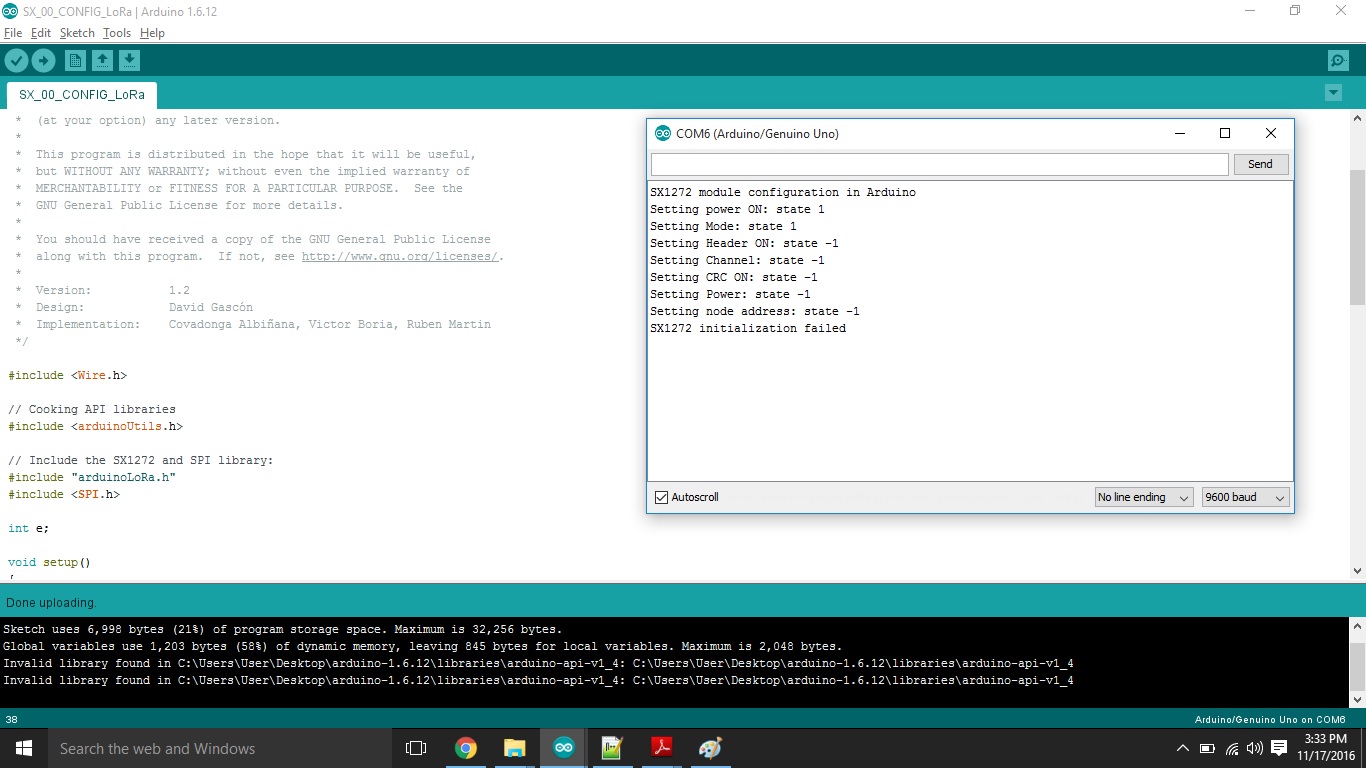Open Serial Monitor magnifier icon

1338,61
